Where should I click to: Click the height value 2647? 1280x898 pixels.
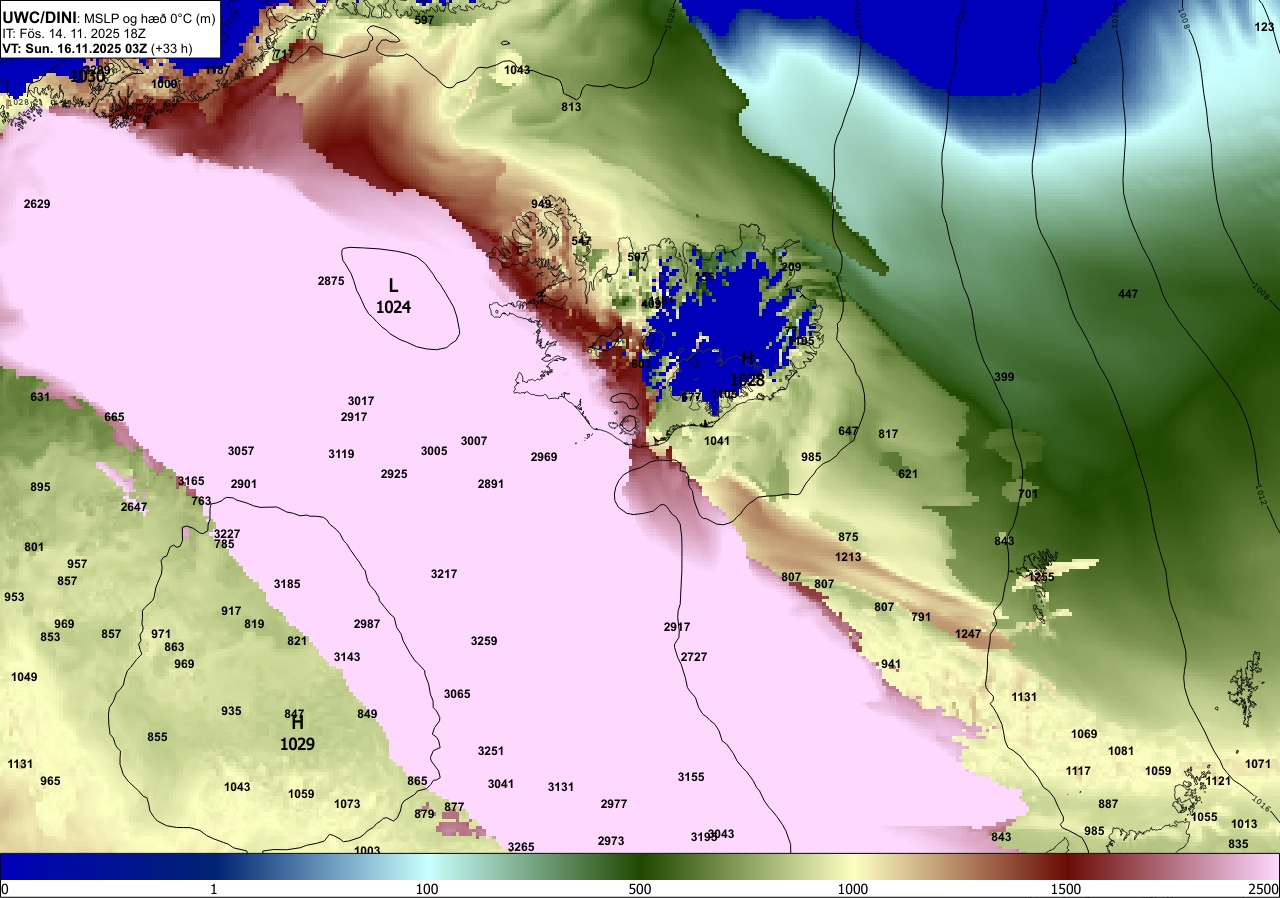[x=134, y=507]
